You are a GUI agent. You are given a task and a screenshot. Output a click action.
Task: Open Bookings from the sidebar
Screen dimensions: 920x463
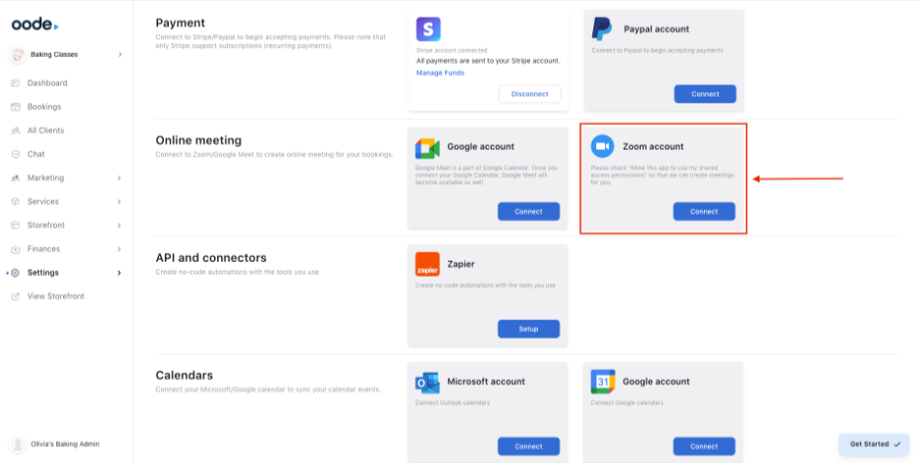tap(44, 107)
